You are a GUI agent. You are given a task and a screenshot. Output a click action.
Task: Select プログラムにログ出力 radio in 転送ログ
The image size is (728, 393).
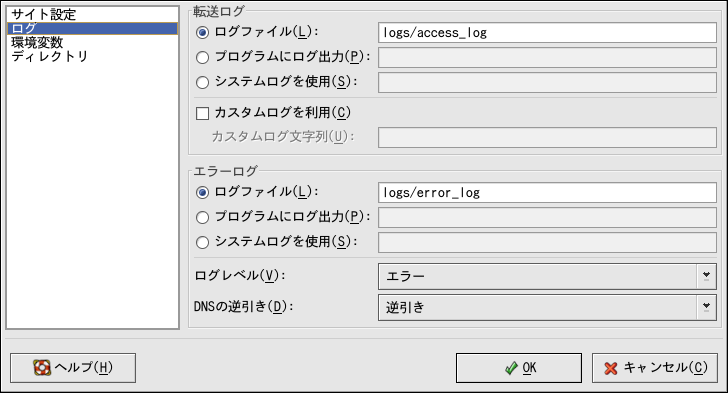(x=202, y=58)
